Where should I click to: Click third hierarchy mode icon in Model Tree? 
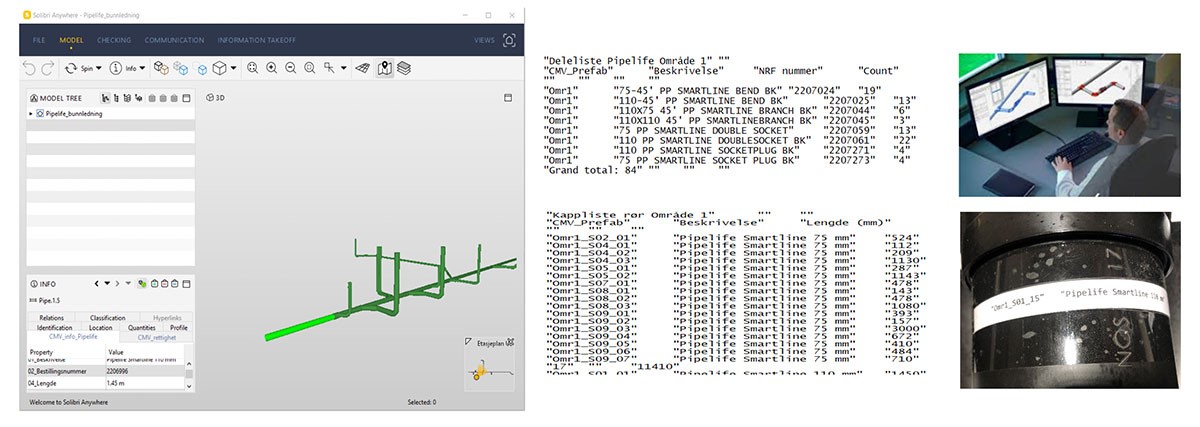tap(127, 98)
